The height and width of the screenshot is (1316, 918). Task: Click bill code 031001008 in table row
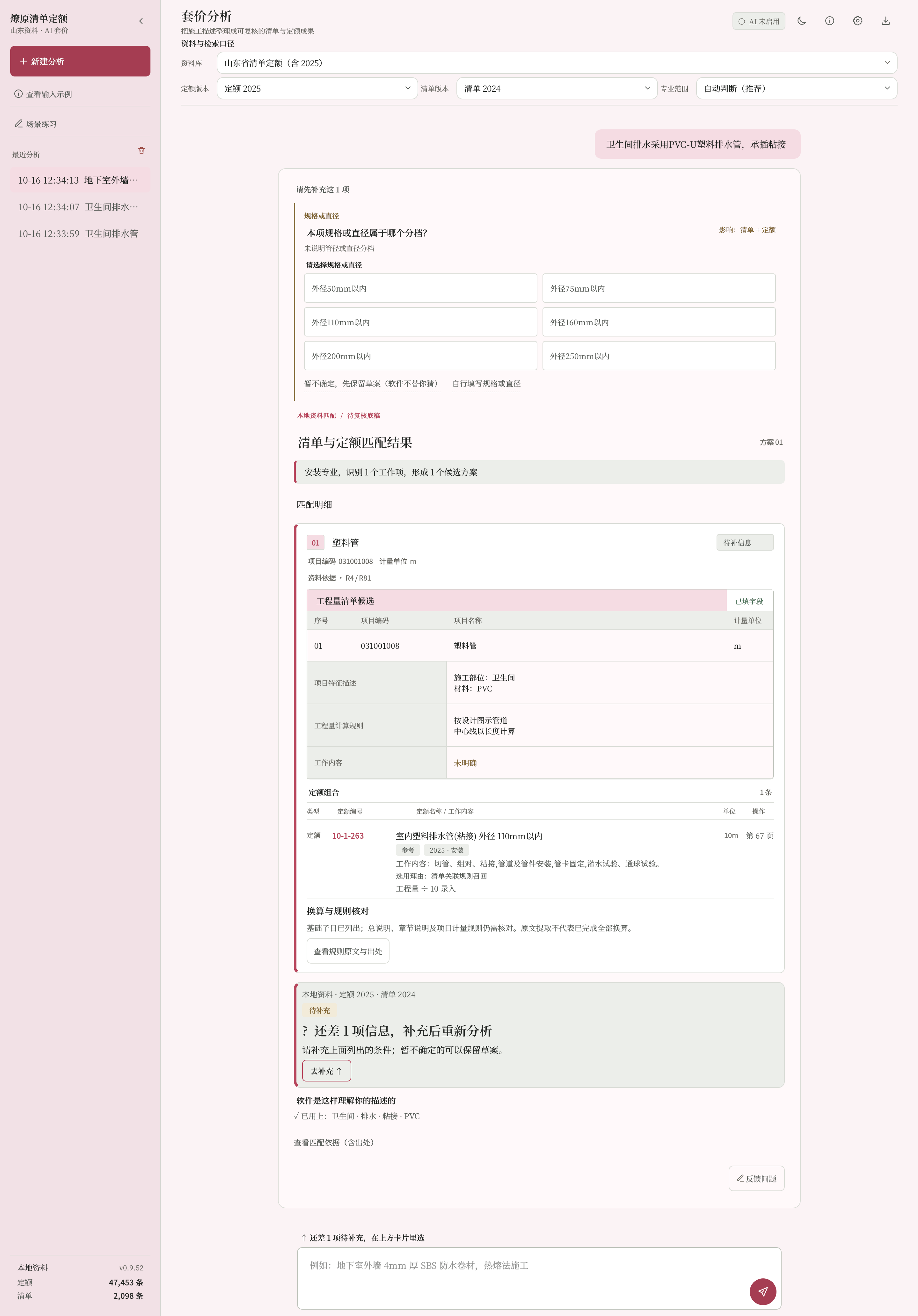point(380,646)
